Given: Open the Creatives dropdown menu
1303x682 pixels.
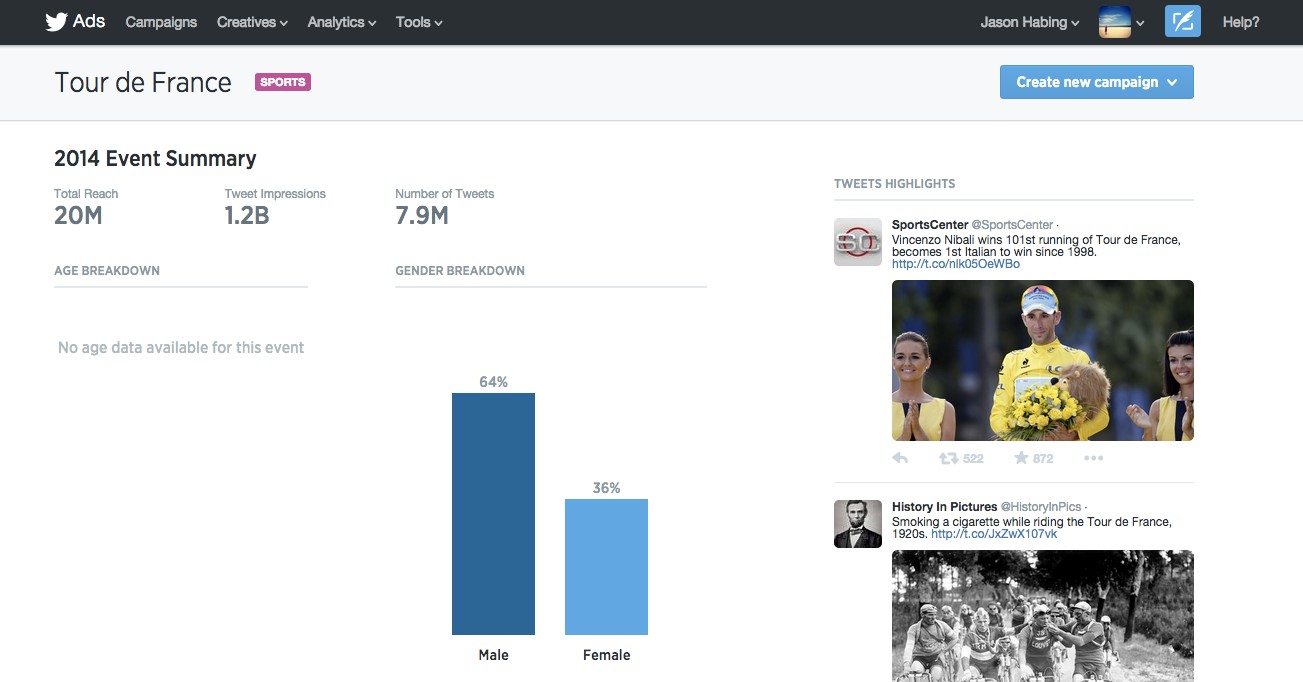Looking at the screenshot, I should [x=250, y=21].
